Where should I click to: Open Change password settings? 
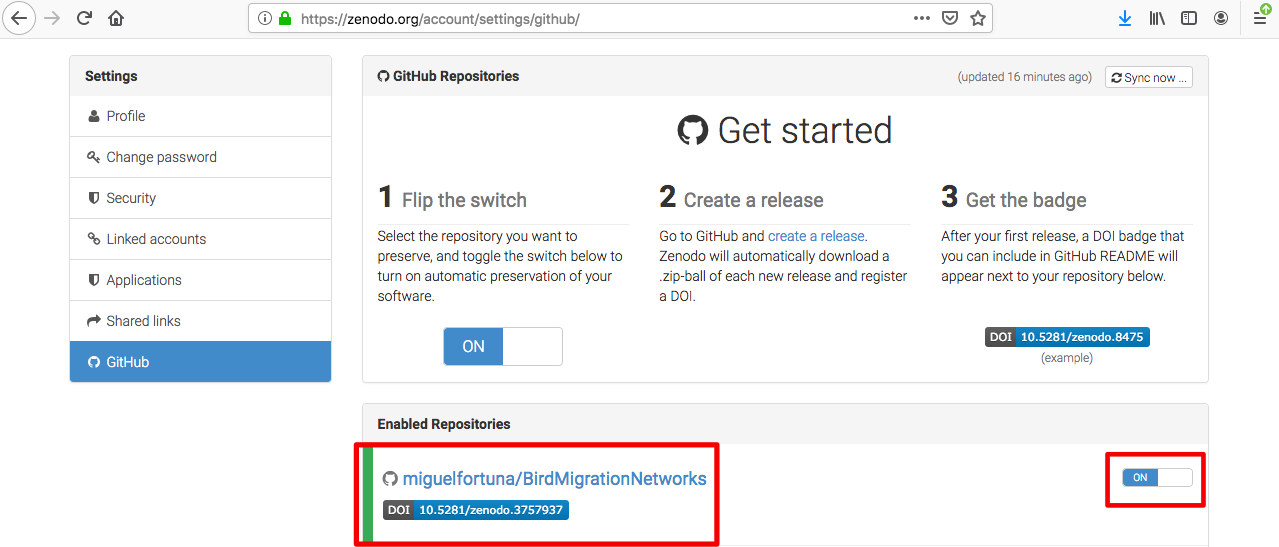[200, 157]
